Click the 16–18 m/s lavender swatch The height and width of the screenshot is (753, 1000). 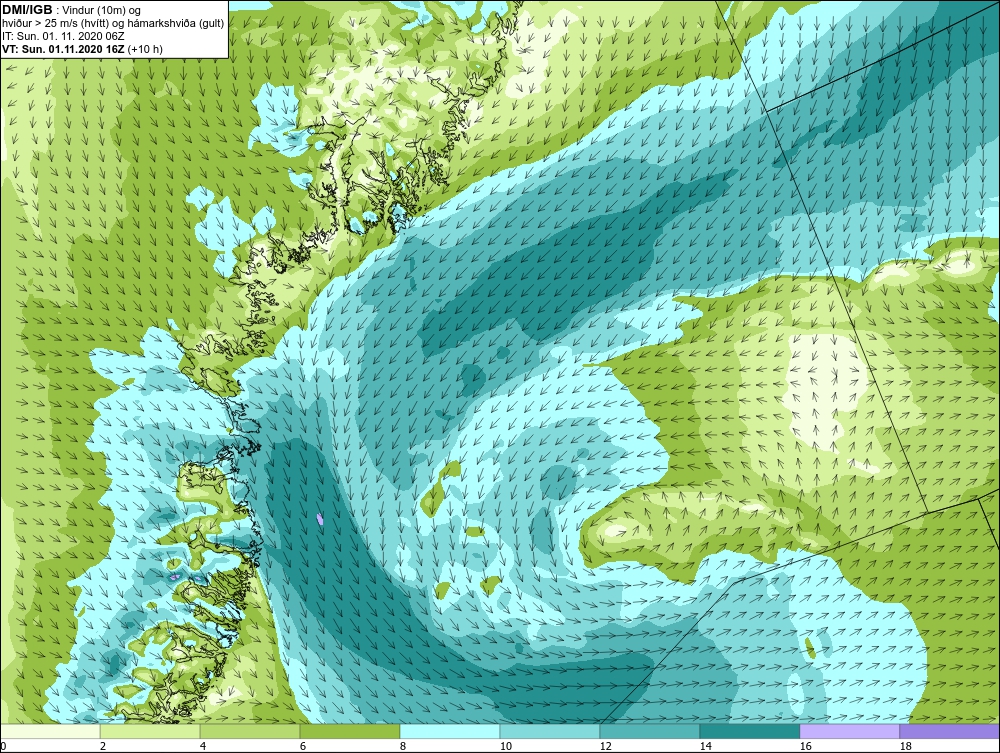point(849,731)
